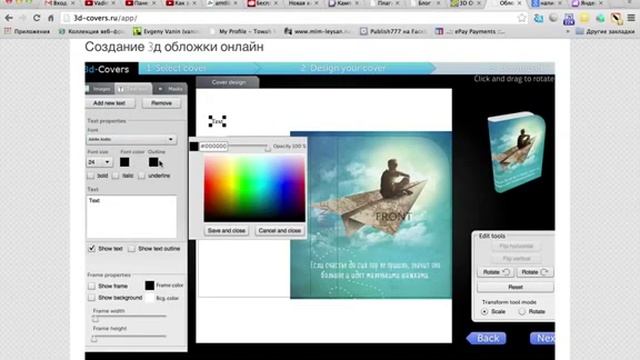Click the Opacity slider handle

(267, 148)
